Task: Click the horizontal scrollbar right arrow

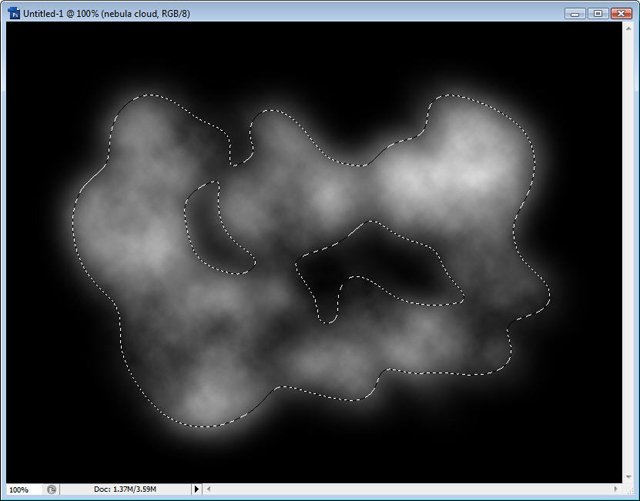Action: (616, 489)
